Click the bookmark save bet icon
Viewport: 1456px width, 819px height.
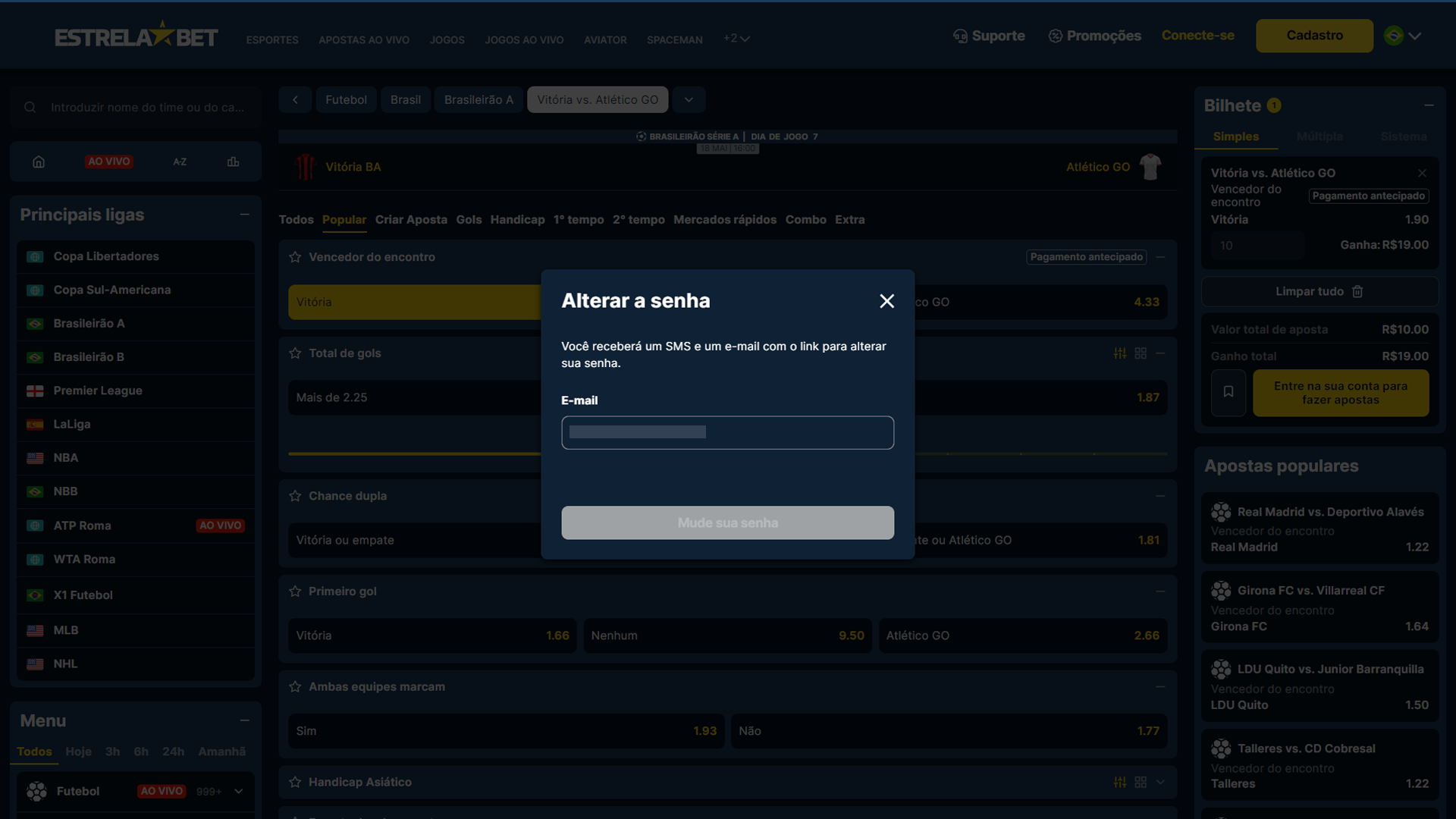tap(1228, 392)
